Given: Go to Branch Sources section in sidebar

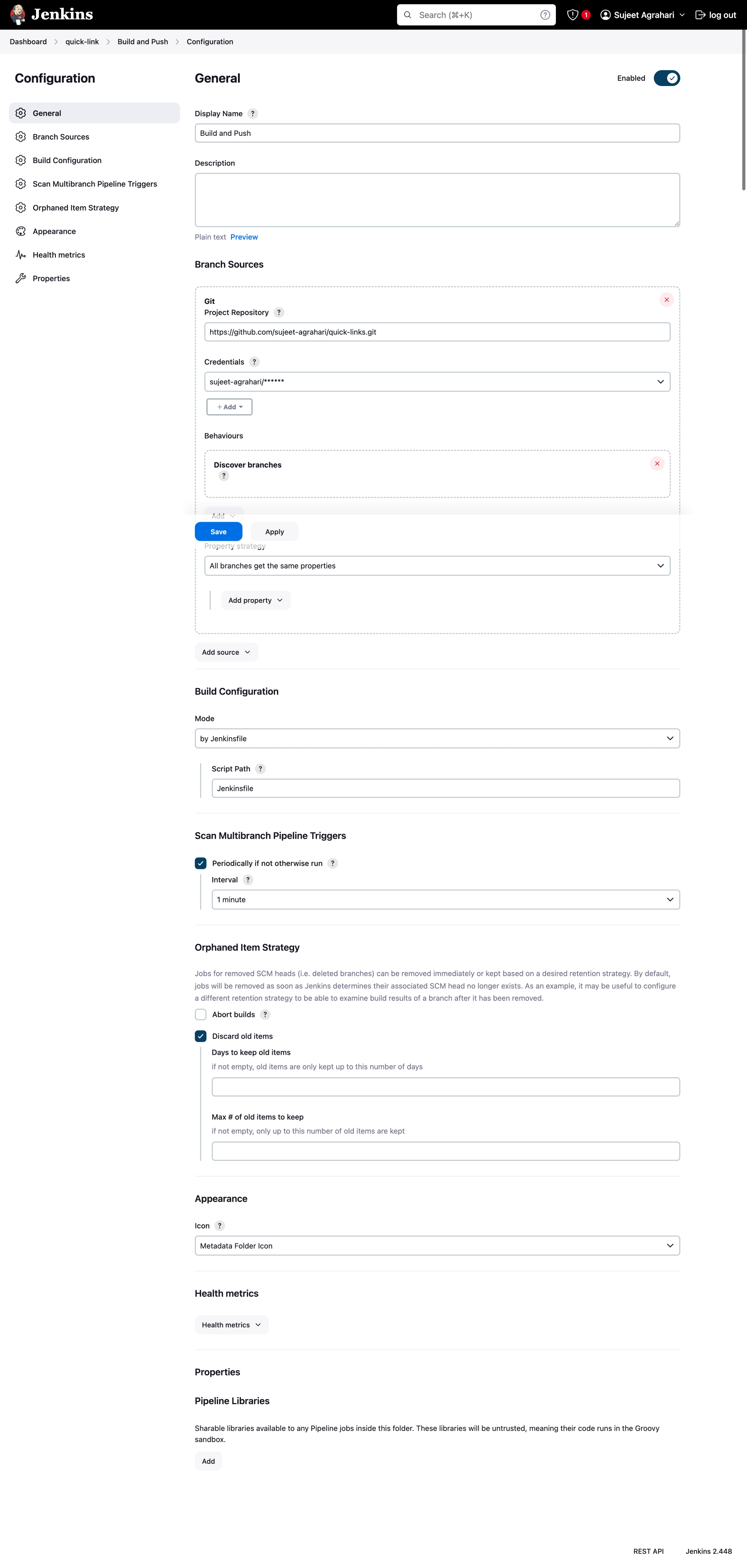Looking at the screenshot, I should pyautogui.click(x=61, y=137).
